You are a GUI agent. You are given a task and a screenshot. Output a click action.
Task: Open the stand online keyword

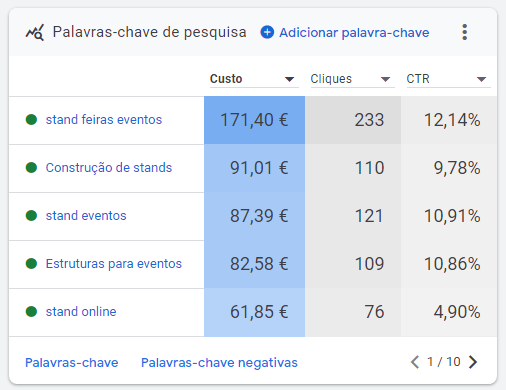coord(81,312)
